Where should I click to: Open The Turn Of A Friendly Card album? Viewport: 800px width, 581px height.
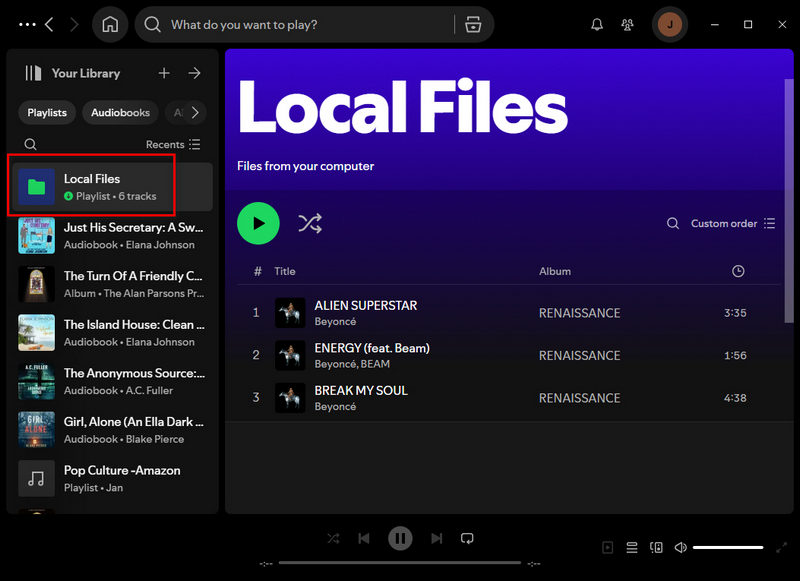pyautogui.click(x=112, y=284)
